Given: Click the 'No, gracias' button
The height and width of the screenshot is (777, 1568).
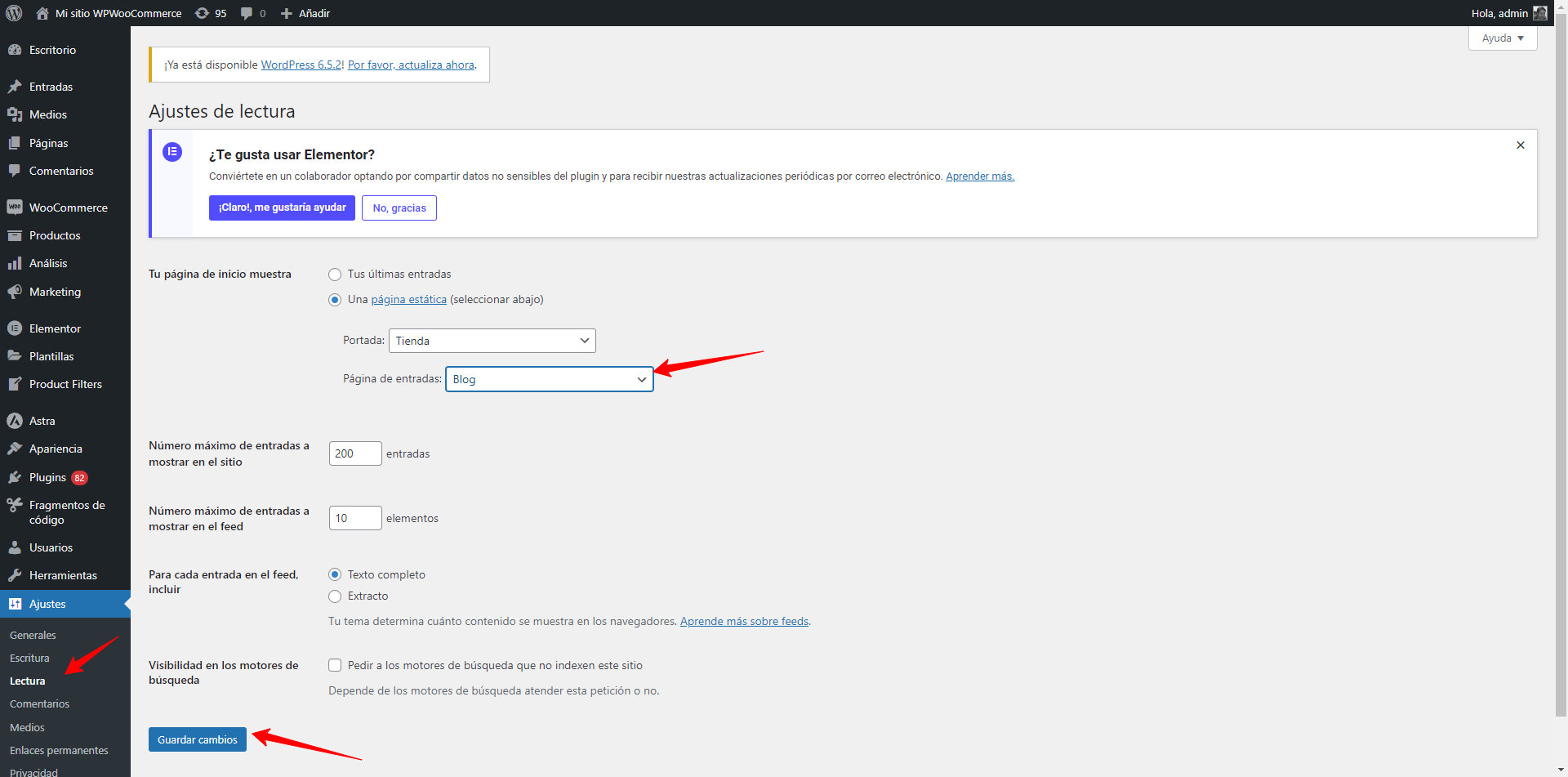Looking at the screenshot, I should pos(399,208).
